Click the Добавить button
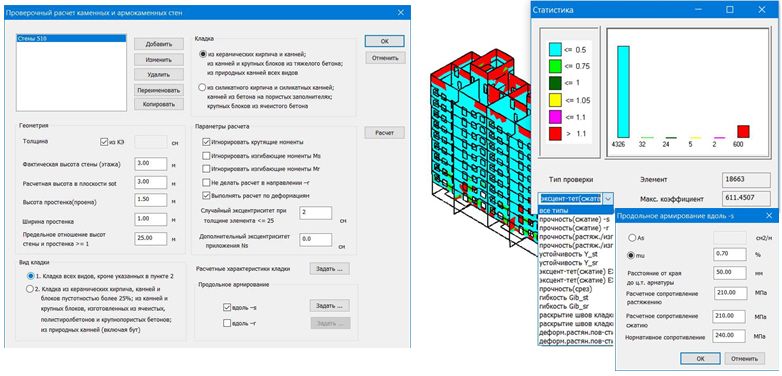This screenshot has width=782, height=376. pos(159,44)
